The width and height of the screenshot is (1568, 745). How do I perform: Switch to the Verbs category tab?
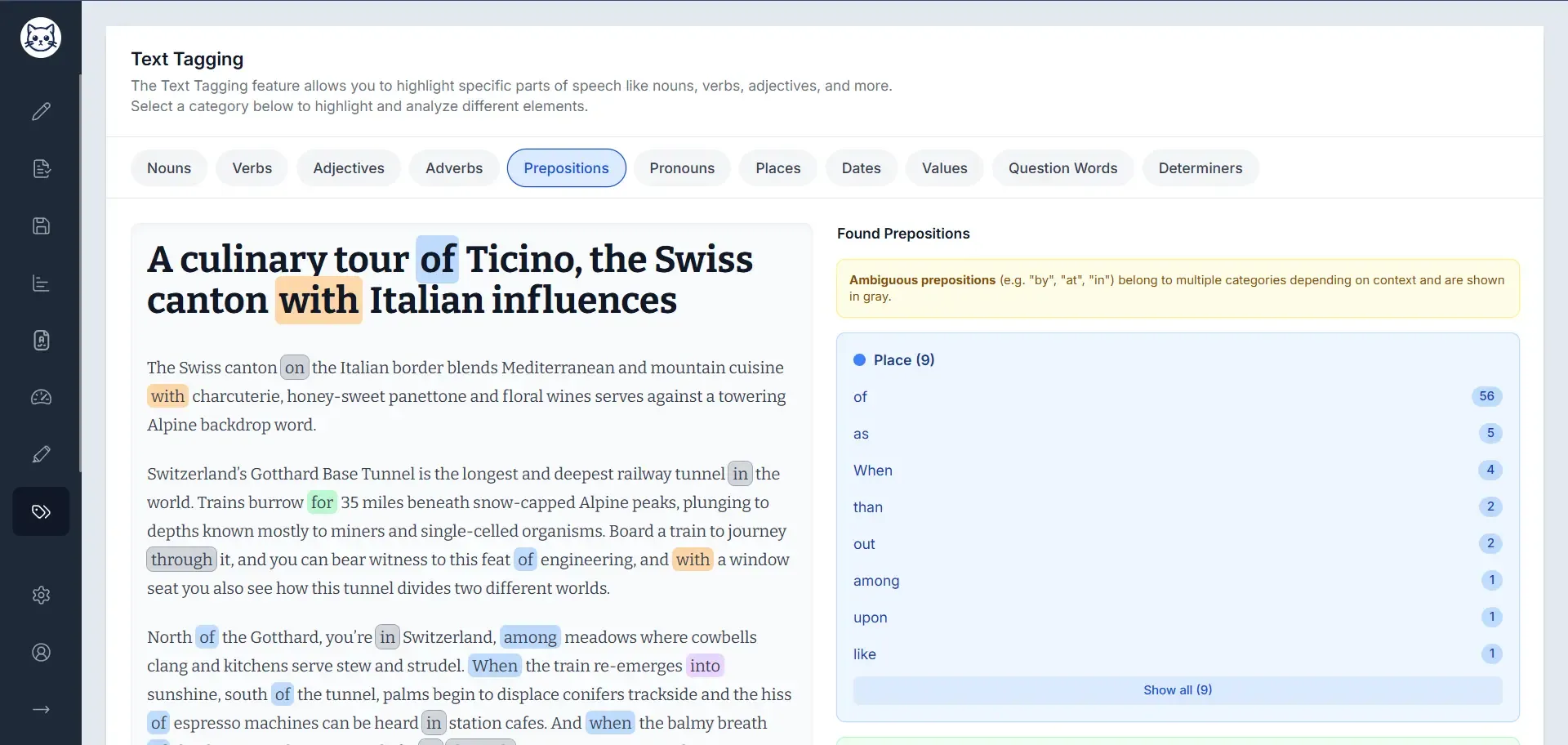point(252,168)
